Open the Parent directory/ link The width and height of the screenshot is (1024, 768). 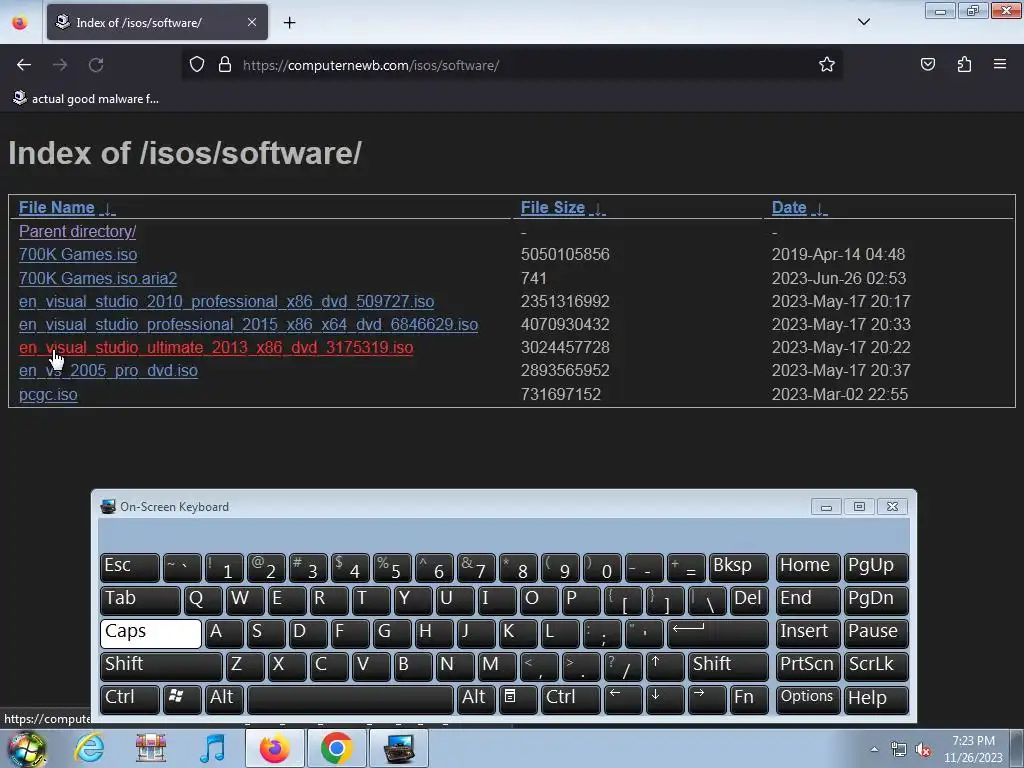(x=77, y=231)
